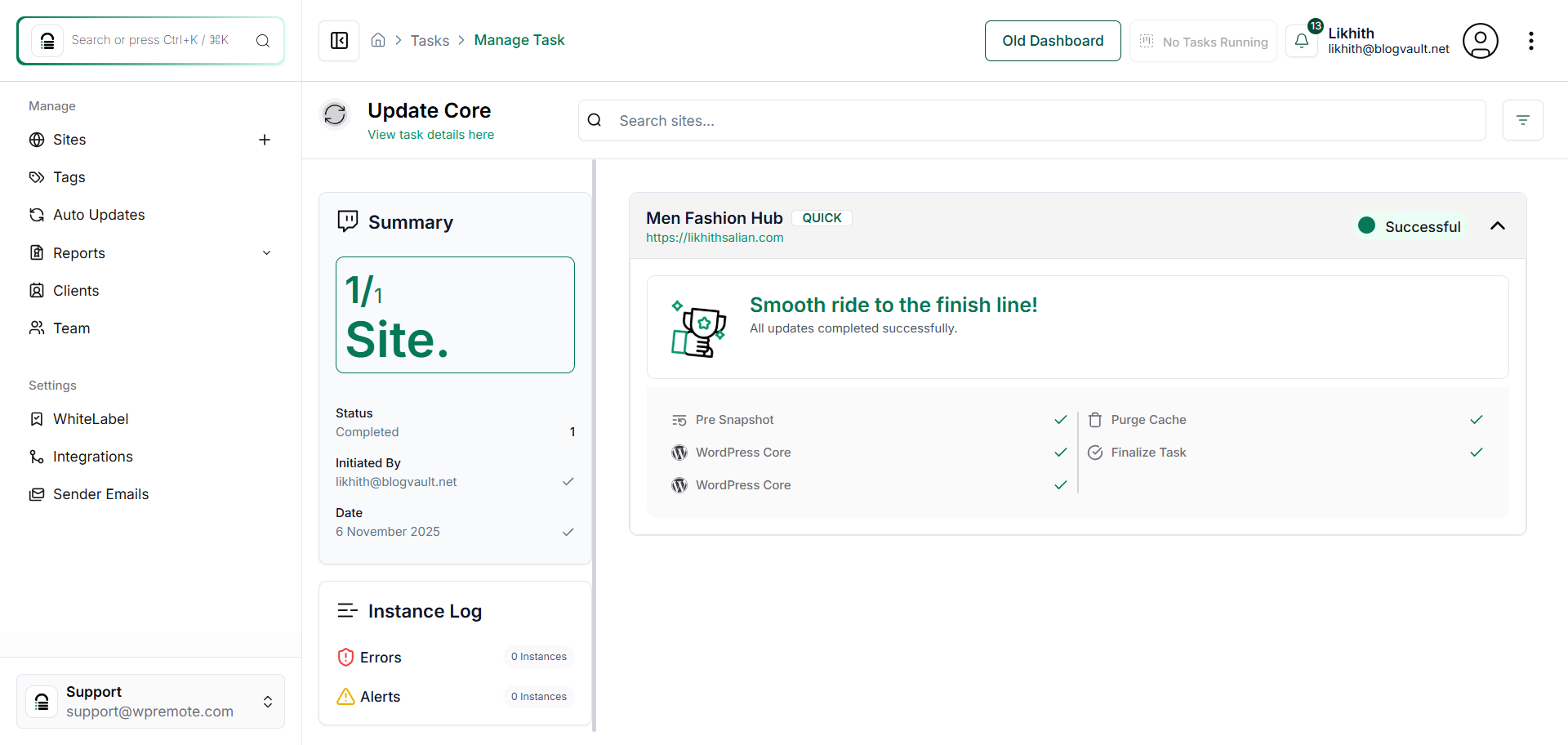The height and width of the screenshot is (745, 1568).
Task: Select WhiteLabel under Settings
Action: [x=90, y=418]
